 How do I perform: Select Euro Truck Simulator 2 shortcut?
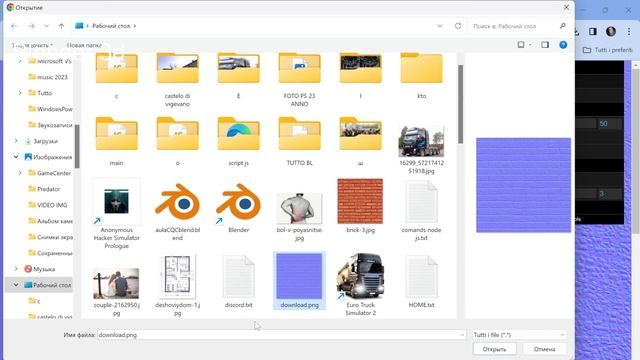coord(360,284)
